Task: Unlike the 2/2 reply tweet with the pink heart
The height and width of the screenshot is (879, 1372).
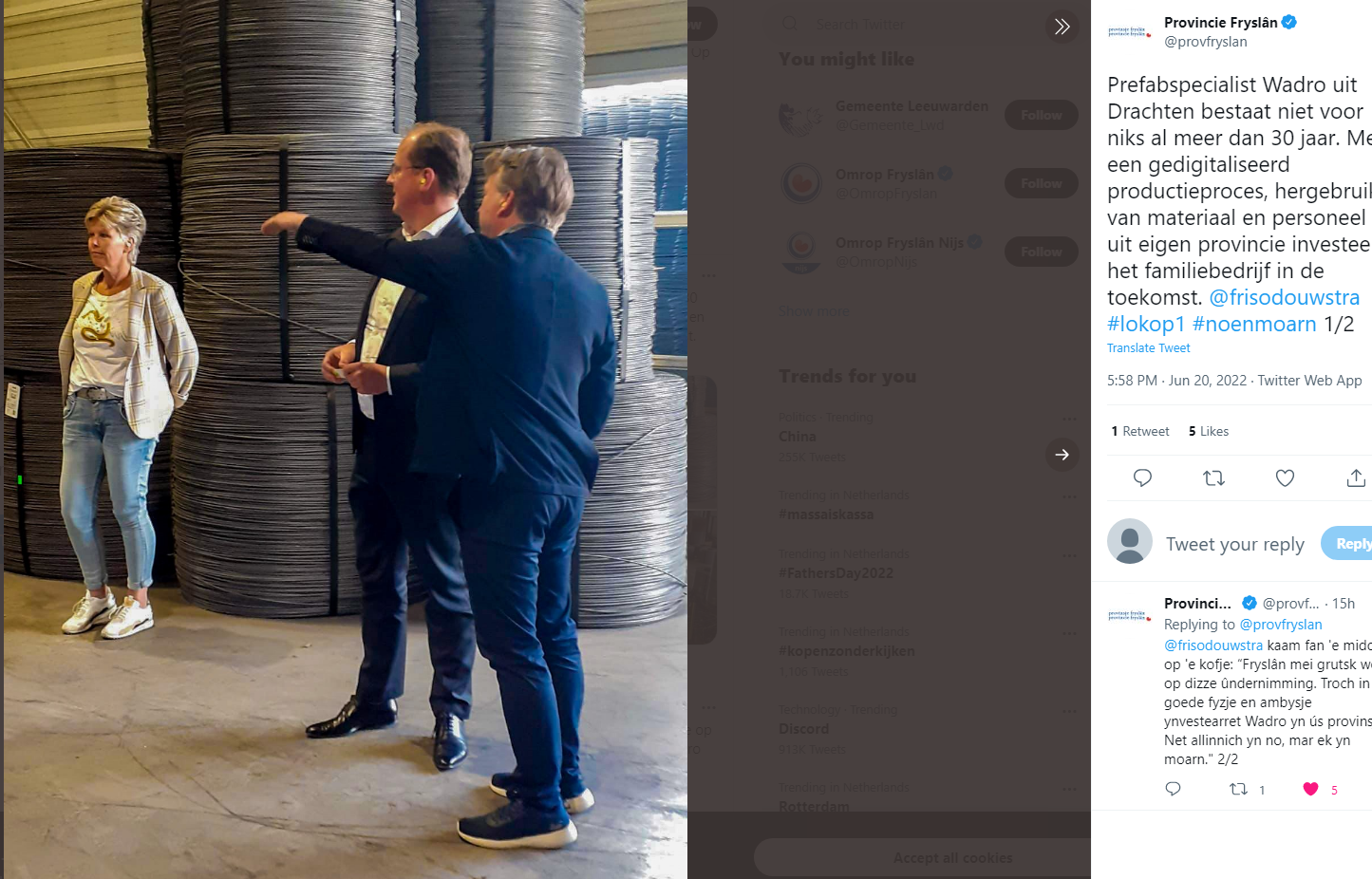Action: click(1310, 789)
